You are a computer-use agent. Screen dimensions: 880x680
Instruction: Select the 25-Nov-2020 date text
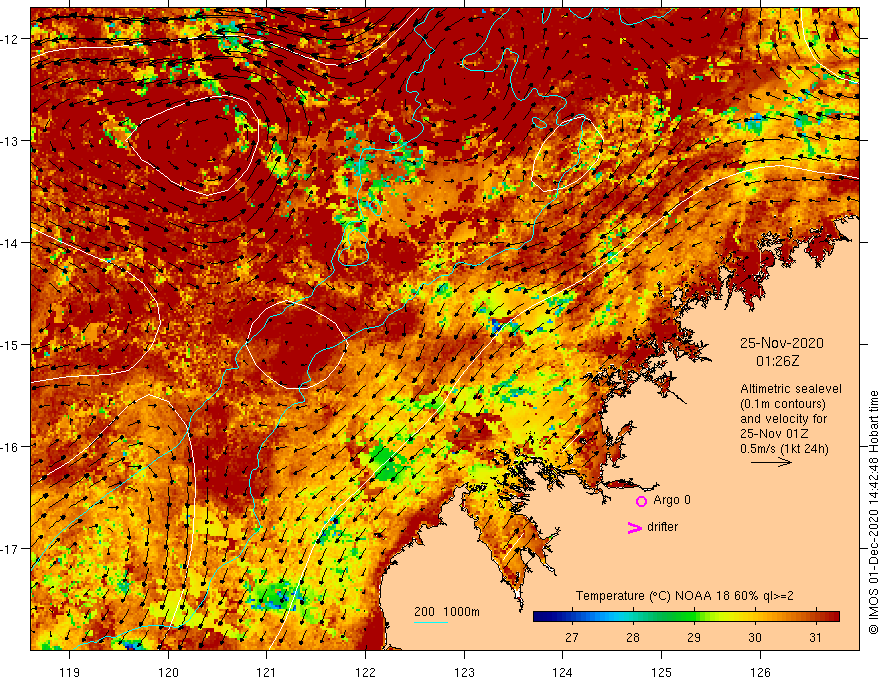781,343
